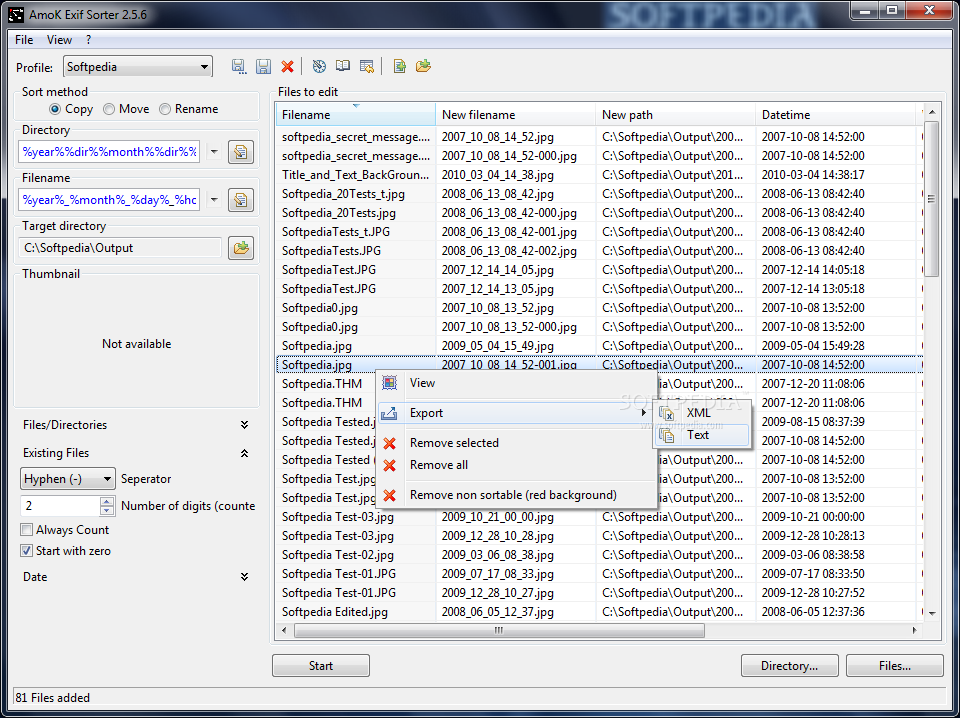Image resolution: width=960 pixels, height=718 pixels.
Task: Click the Files... button
Action: [x=894, y=666]
